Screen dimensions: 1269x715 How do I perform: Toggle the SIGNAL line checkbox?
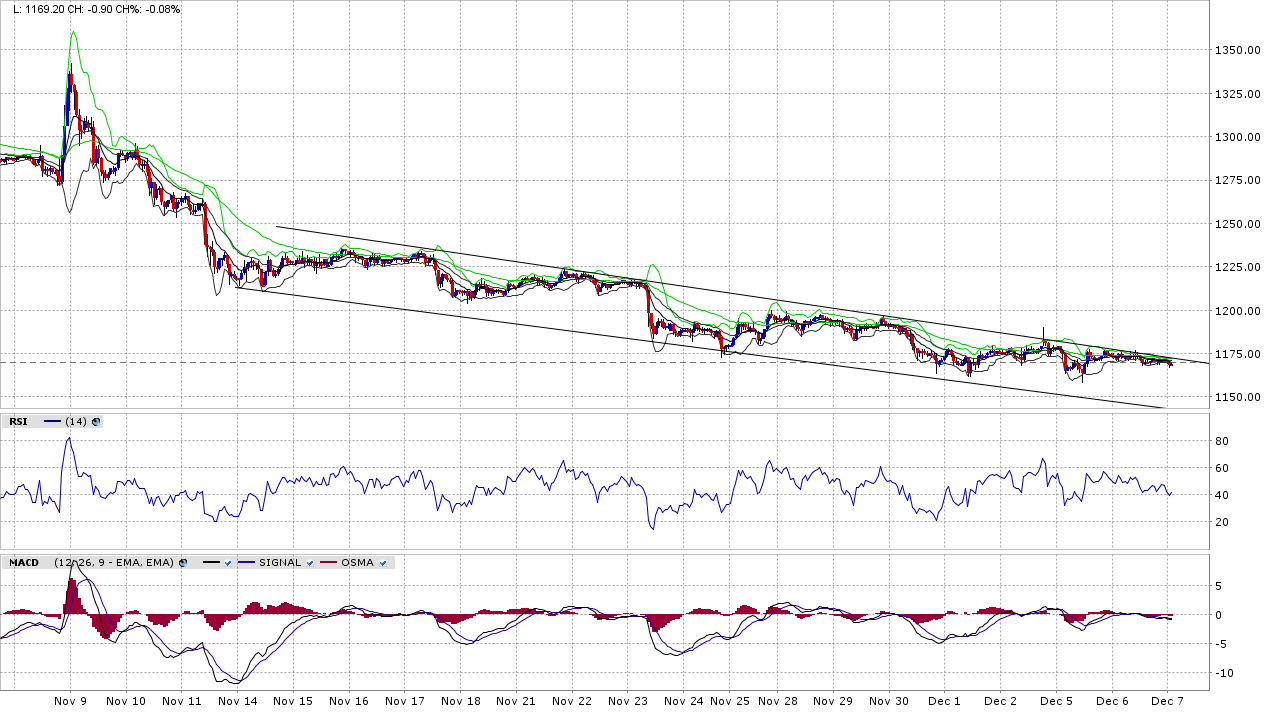click(x=311, y=563)
